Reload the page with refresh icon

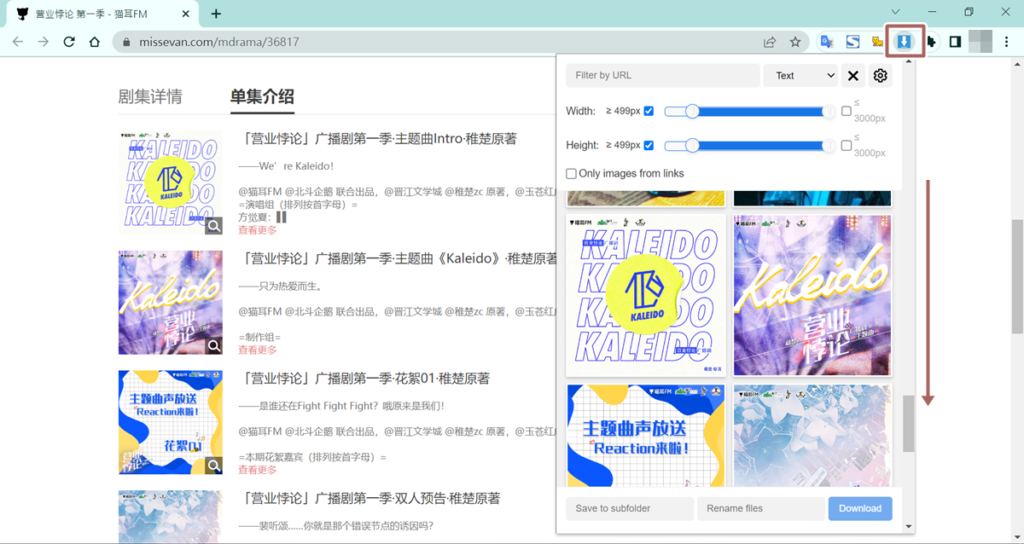click(69, 42)
